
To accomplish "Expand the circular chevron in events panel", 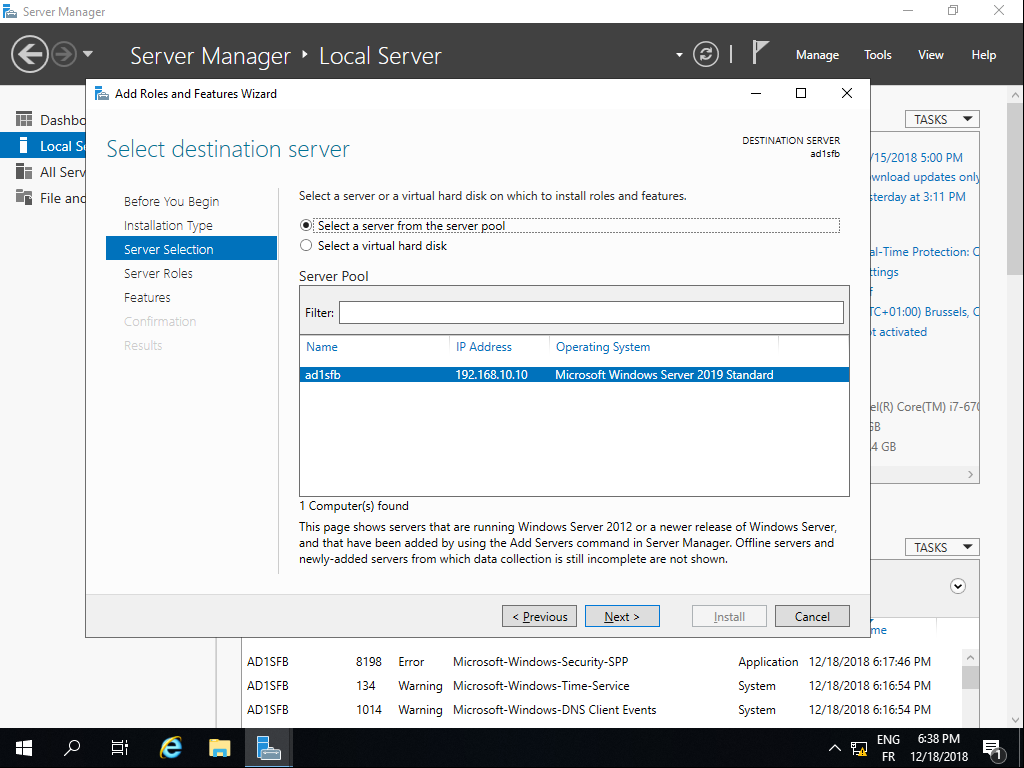I will coord(958,586).
